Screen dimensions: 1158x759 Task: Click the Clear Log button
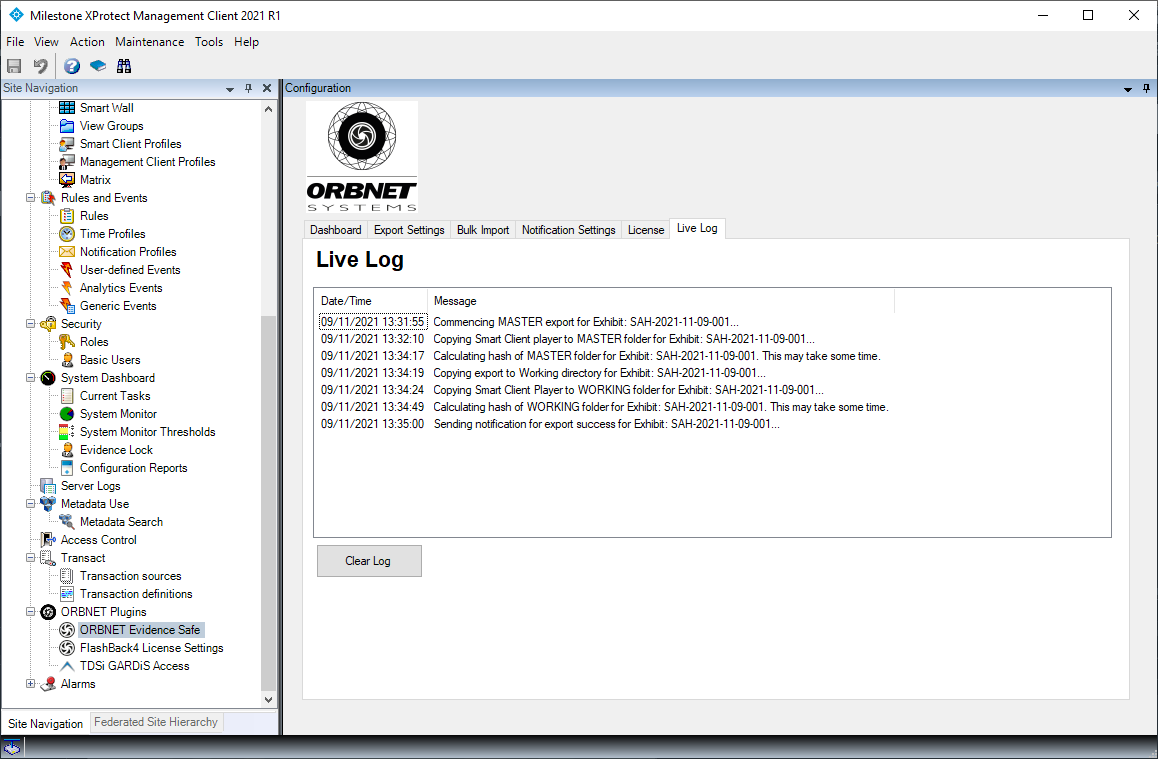369,561
